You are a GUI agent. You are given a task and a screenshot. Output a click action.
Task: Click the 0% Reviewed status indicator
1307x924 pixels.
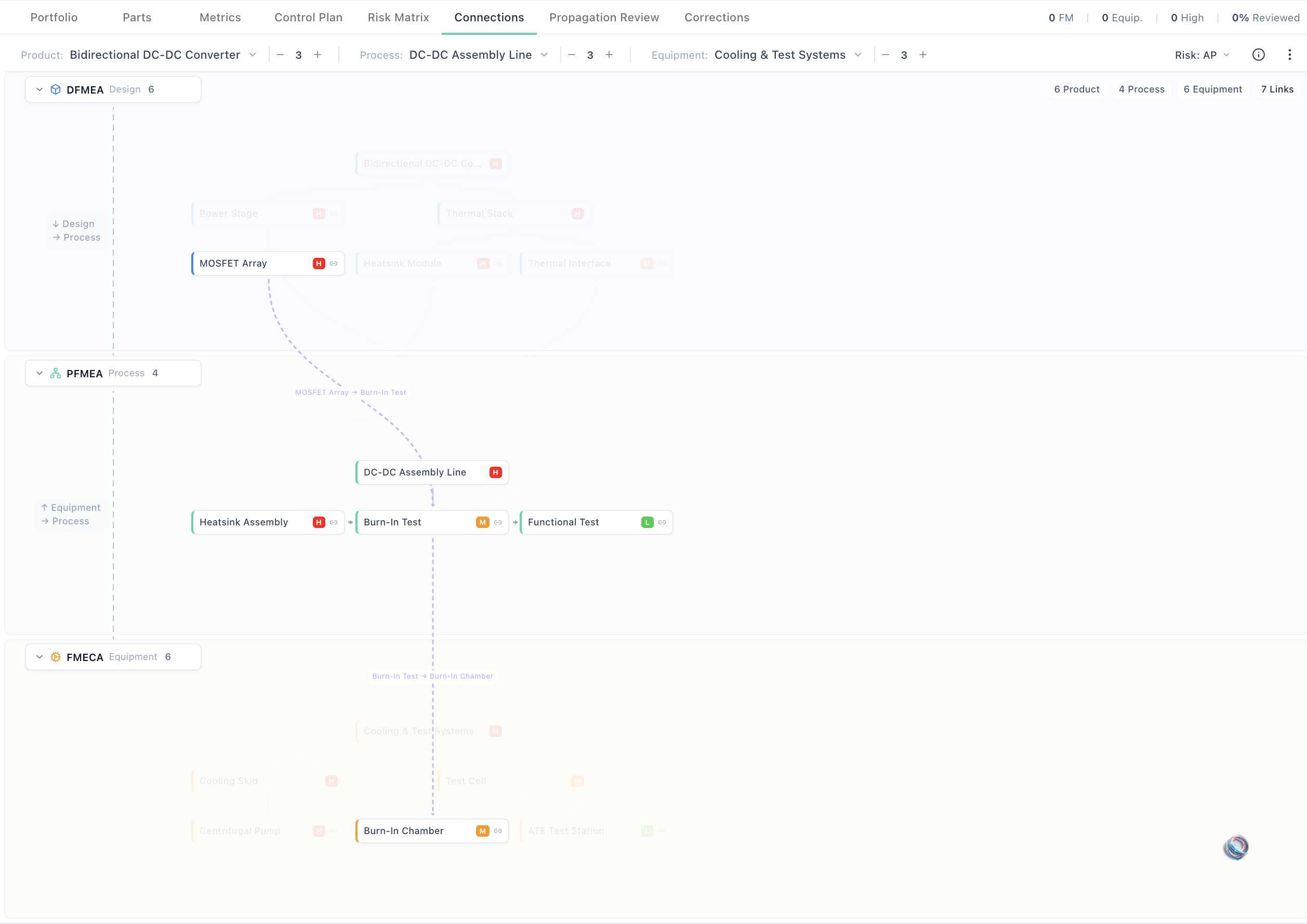pyautogui.click(x=1265, y=18)
